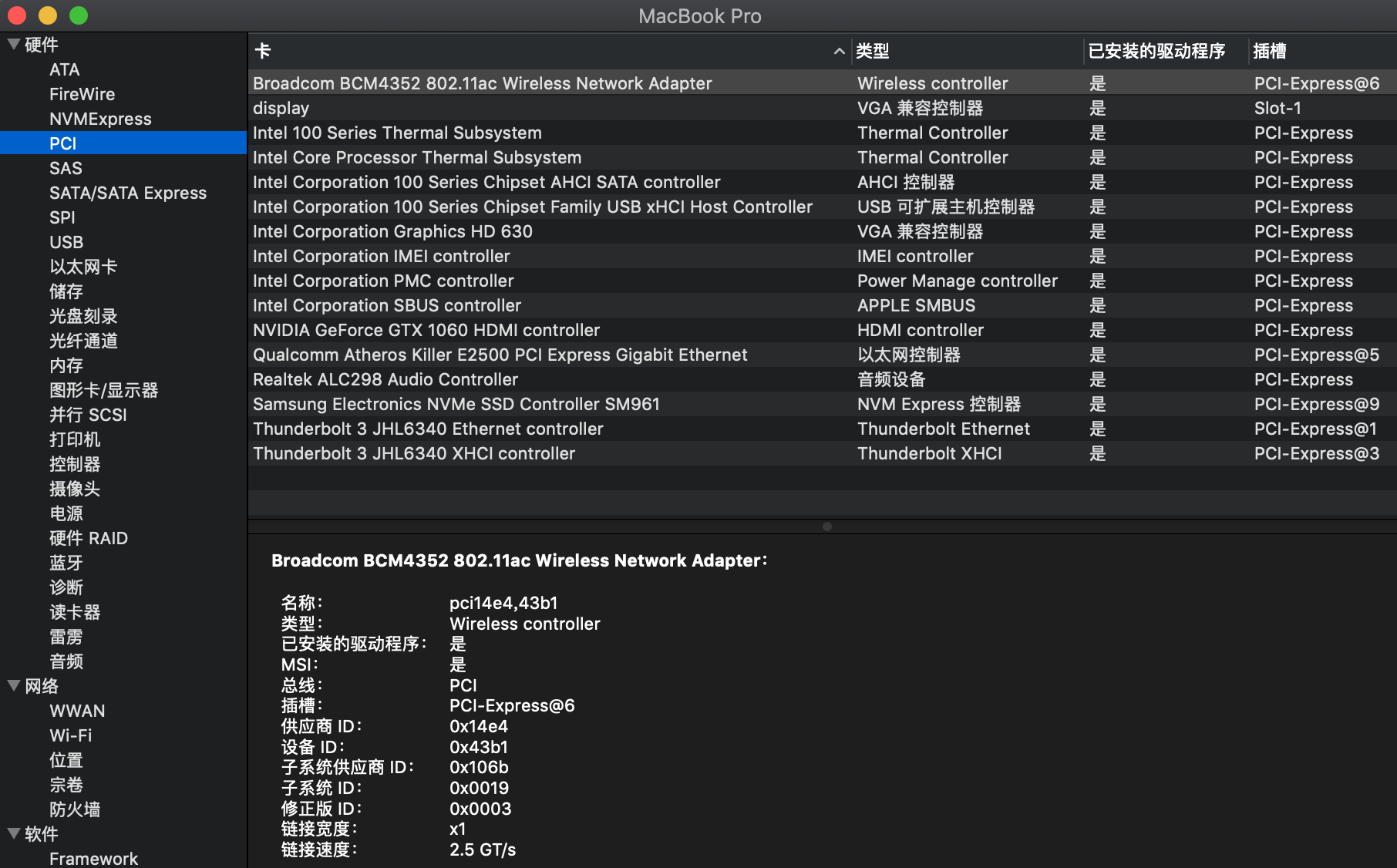The width and height of the screenshot is (1397, 868).
Task: Select Intel Corporation PMC controller row
Action: point(823,281)
